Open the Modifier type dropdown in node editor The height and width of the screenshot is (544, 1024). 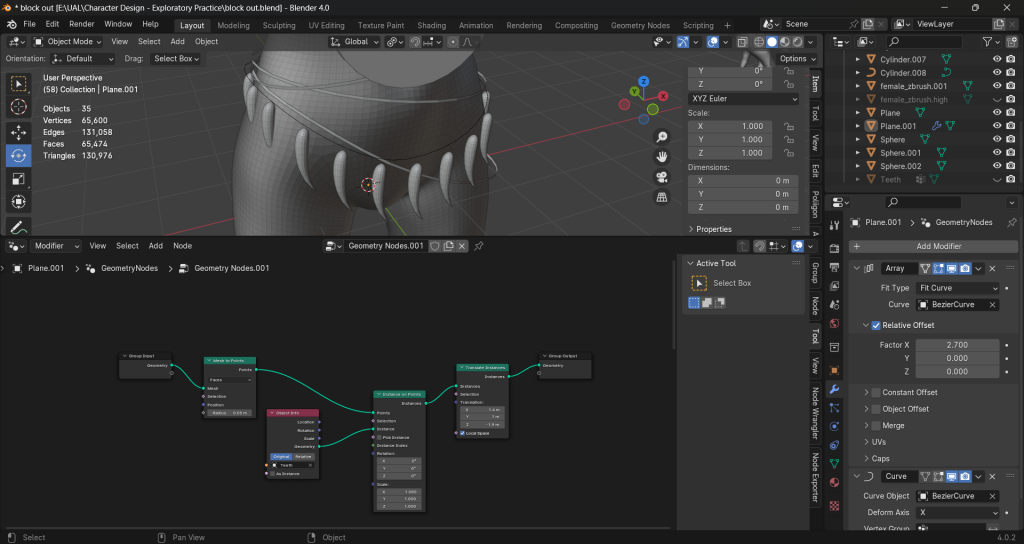[56, 246]
